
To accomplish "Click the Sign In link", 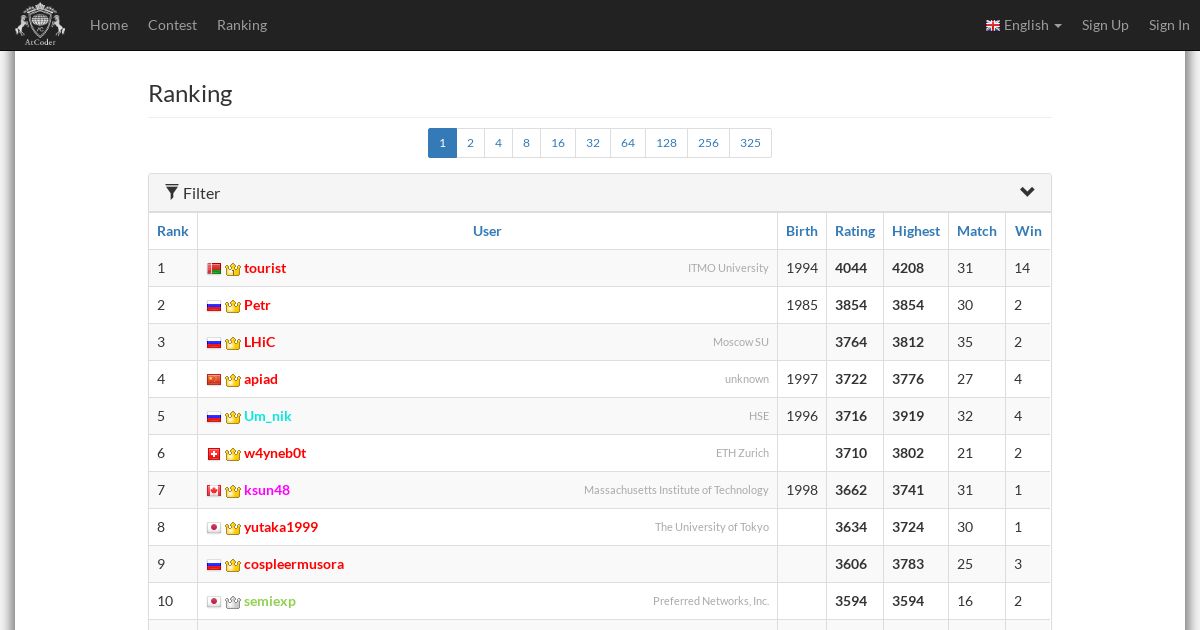I will tap(1169, 25).
